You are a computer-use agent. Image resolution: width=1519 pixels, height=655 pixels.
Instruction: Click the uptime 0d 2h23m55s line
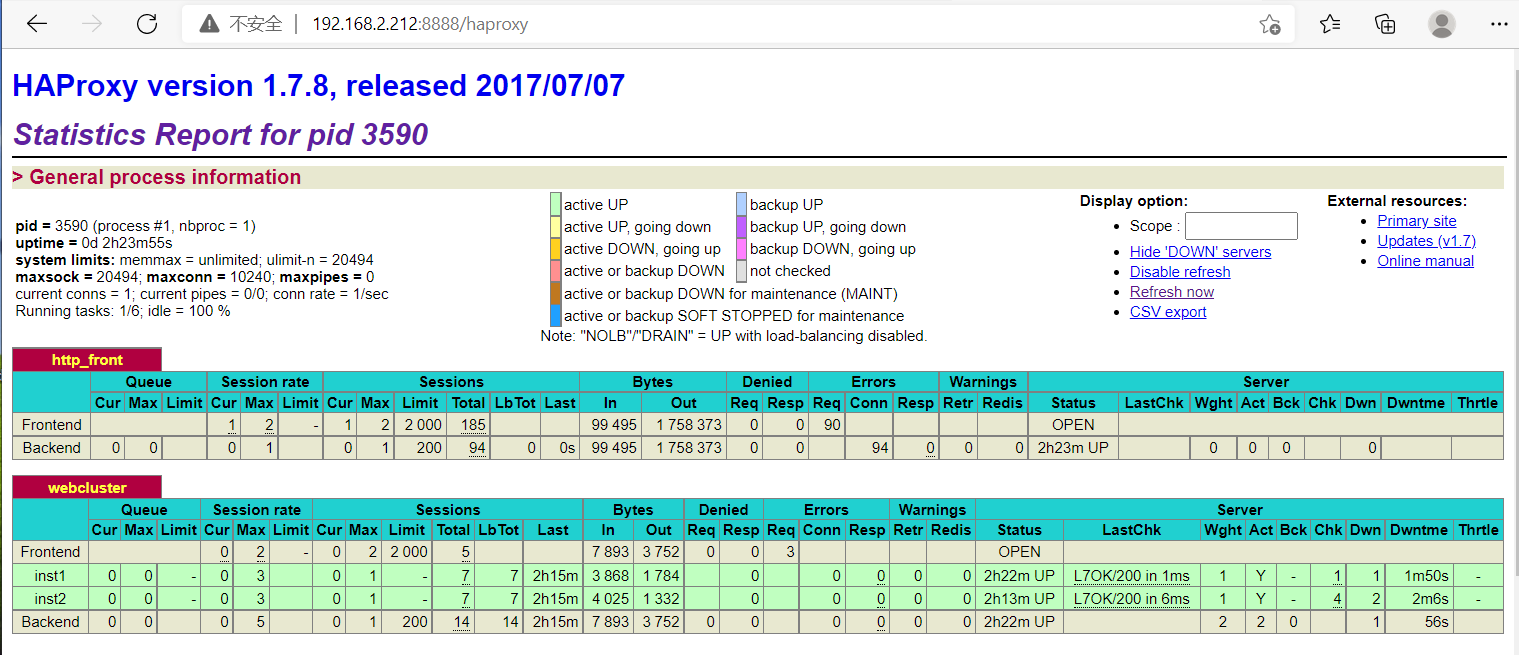tap(94, 243)
